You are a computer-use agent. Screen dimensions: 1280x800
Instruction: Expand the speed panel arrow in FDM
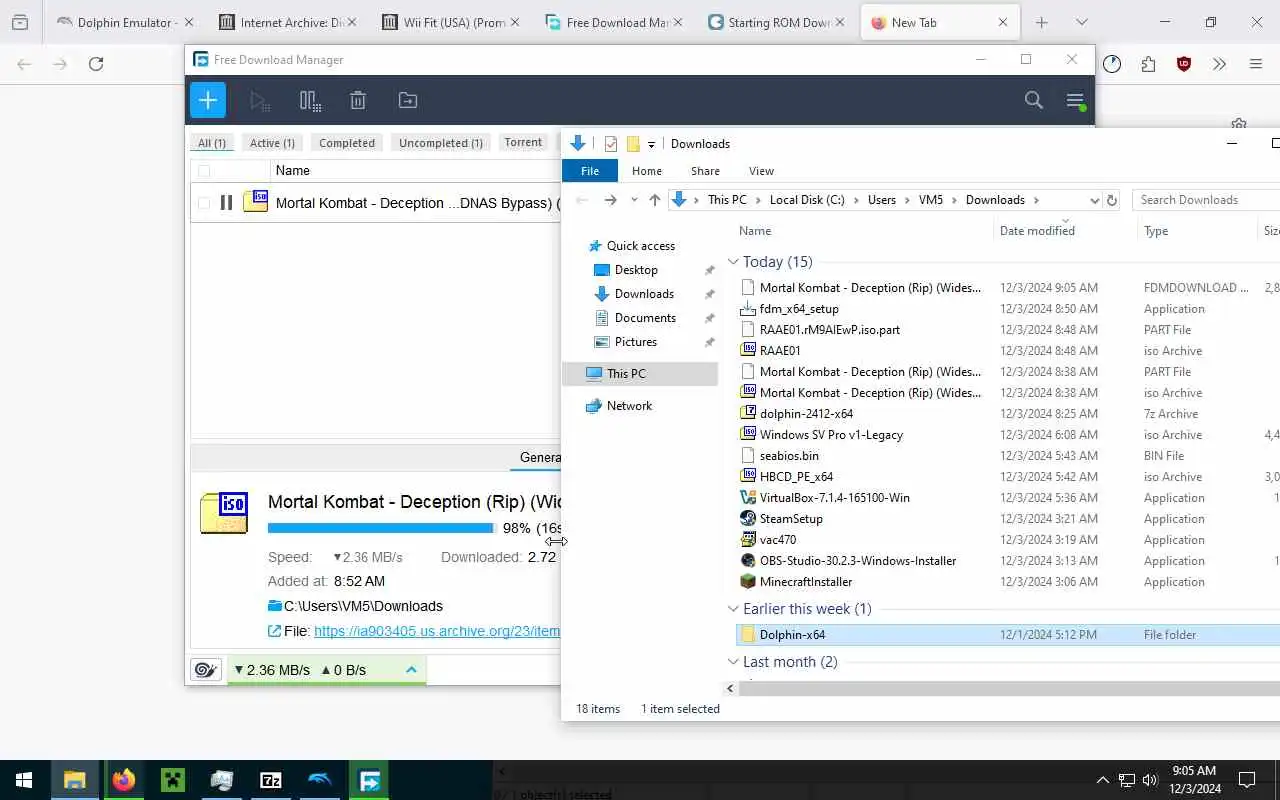tap(411, 670)
